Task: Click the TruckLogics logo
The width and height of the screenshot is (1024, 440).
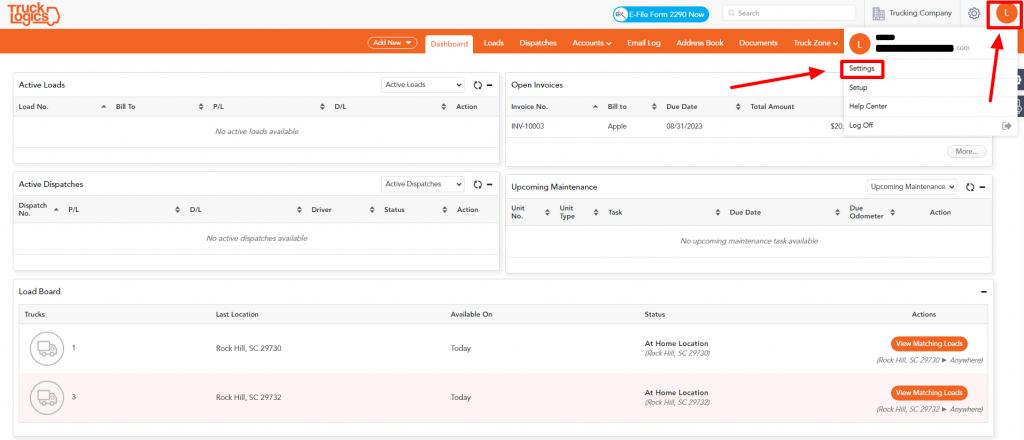Action: (33, 14)
